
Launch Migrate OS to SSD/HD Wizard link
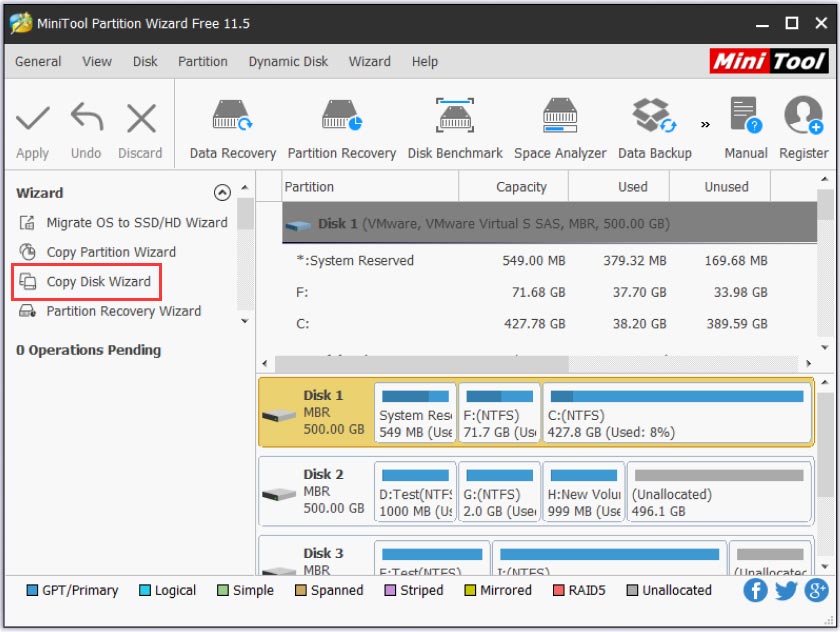point(137,222)
